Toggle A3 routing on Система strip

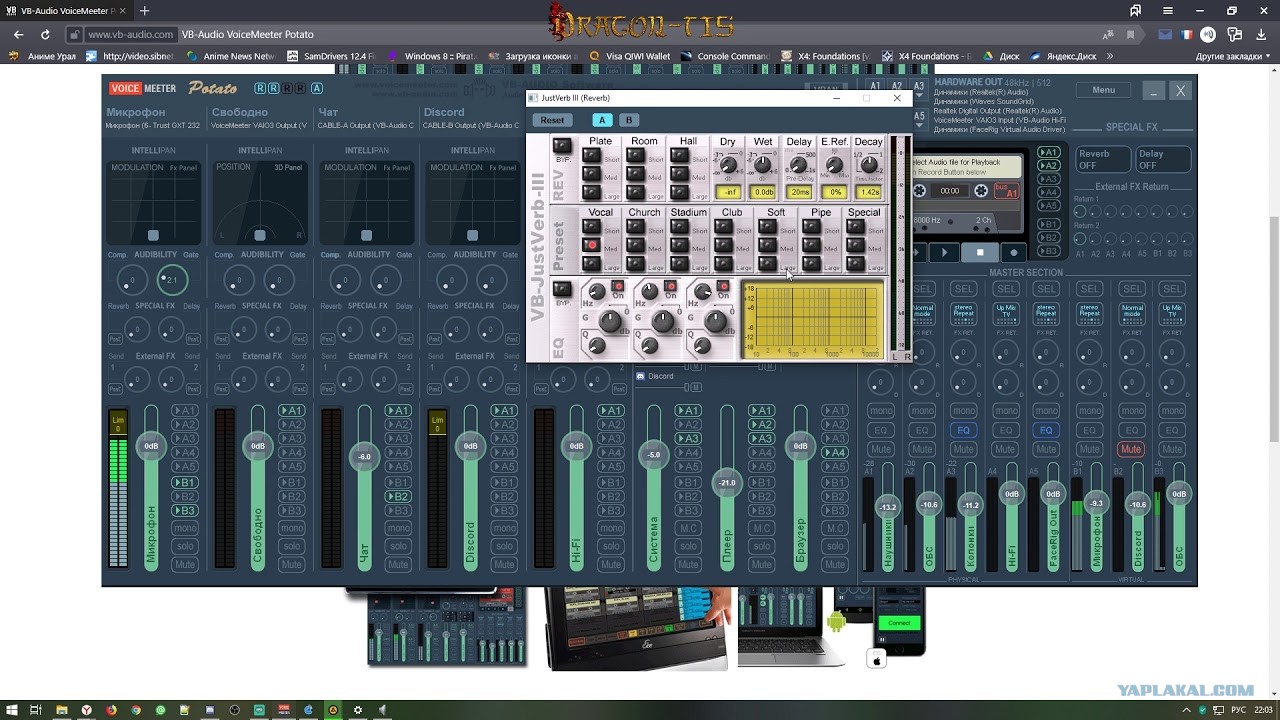[688, 439]
